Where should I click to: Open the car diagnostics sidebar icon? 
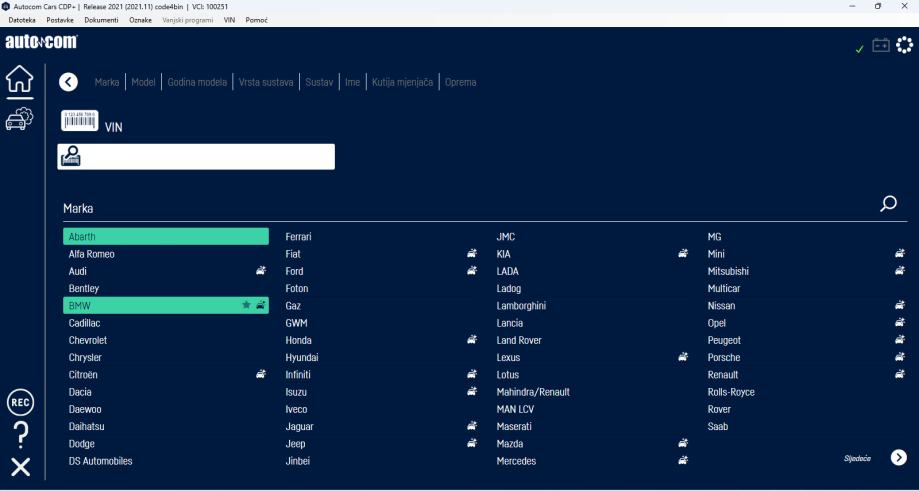click(x=19, y=118)
